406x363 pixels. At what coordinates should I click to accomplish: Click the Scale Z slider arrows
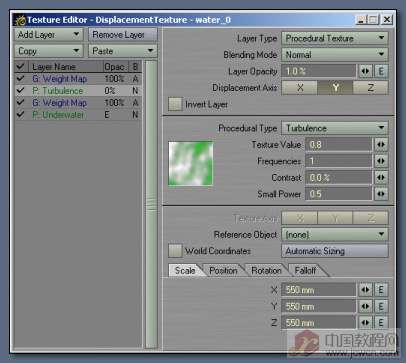tap(365, 322)
